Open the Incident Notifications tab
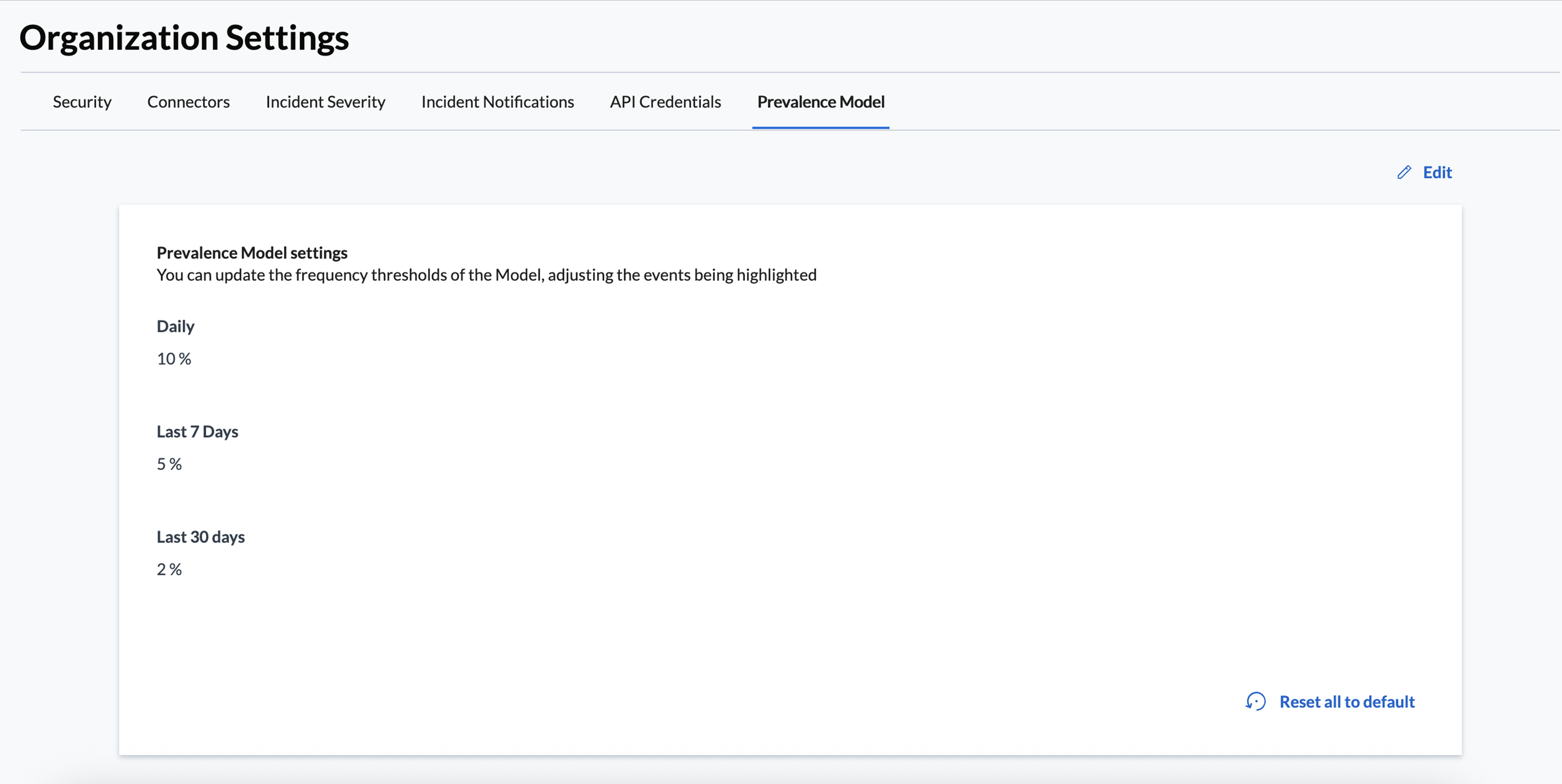This screenshot has height=784, width=1562. click(498, 102)
